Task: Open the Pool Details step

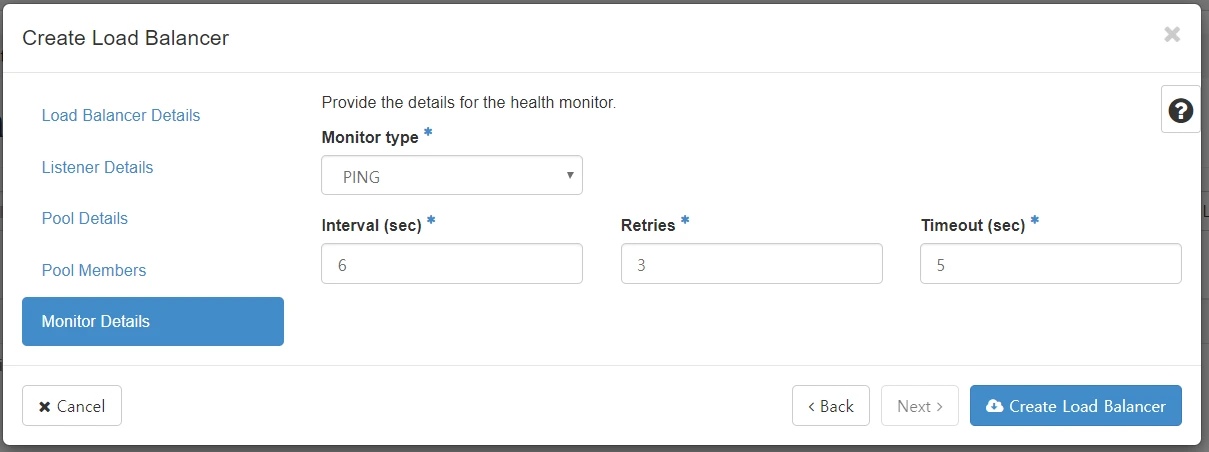Action: 85,218
